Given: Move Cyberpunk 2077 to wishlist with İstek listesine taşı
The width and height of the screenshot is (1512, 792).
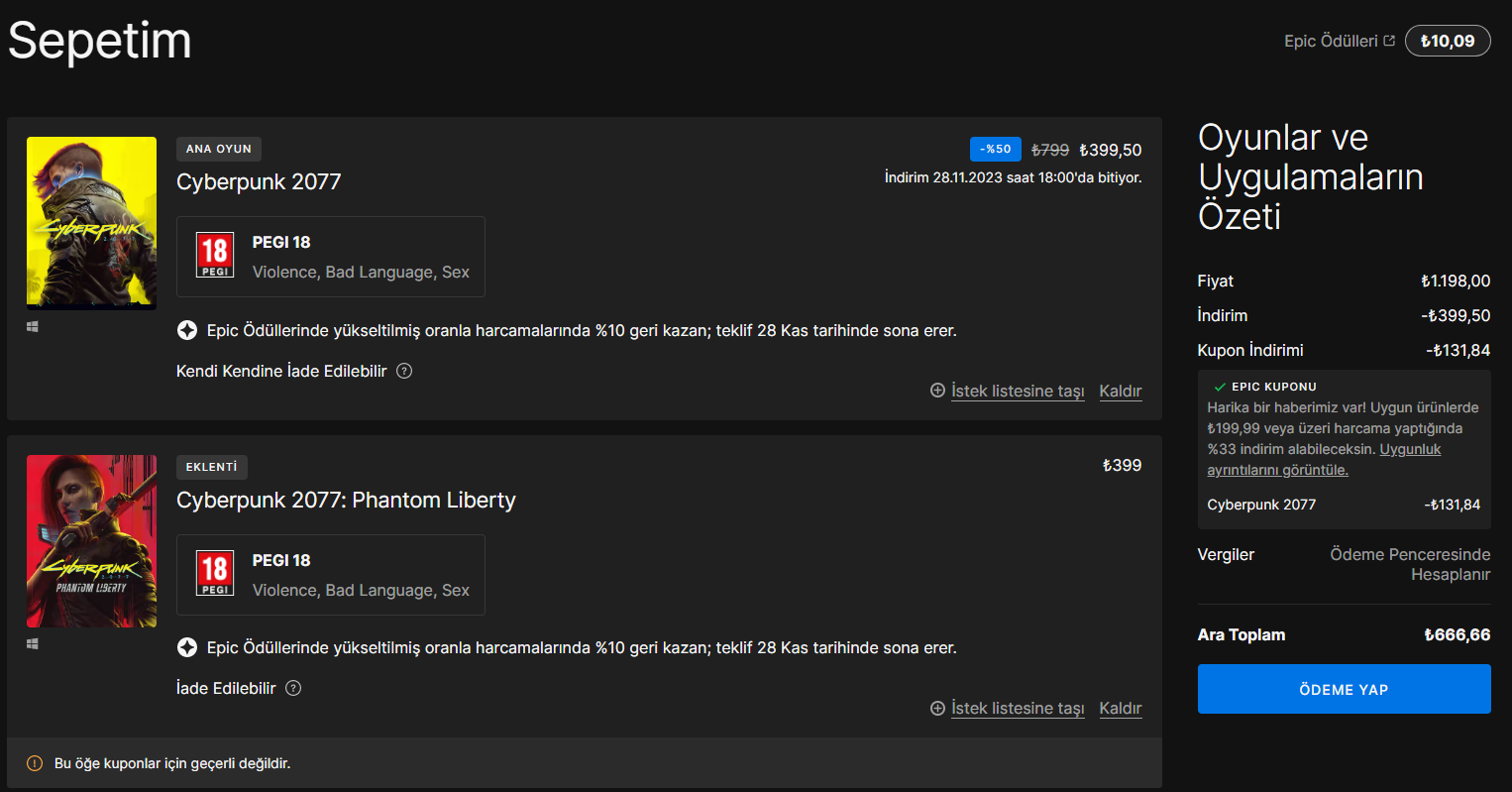Looking at the screenshot, I should coord(1008,391).
